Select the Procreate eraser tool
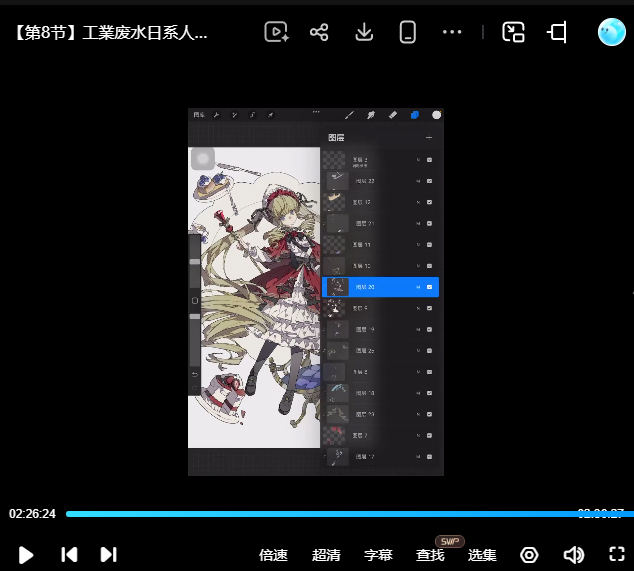The height and width of the screenshot is (571, 634). (x=393, y=115)
